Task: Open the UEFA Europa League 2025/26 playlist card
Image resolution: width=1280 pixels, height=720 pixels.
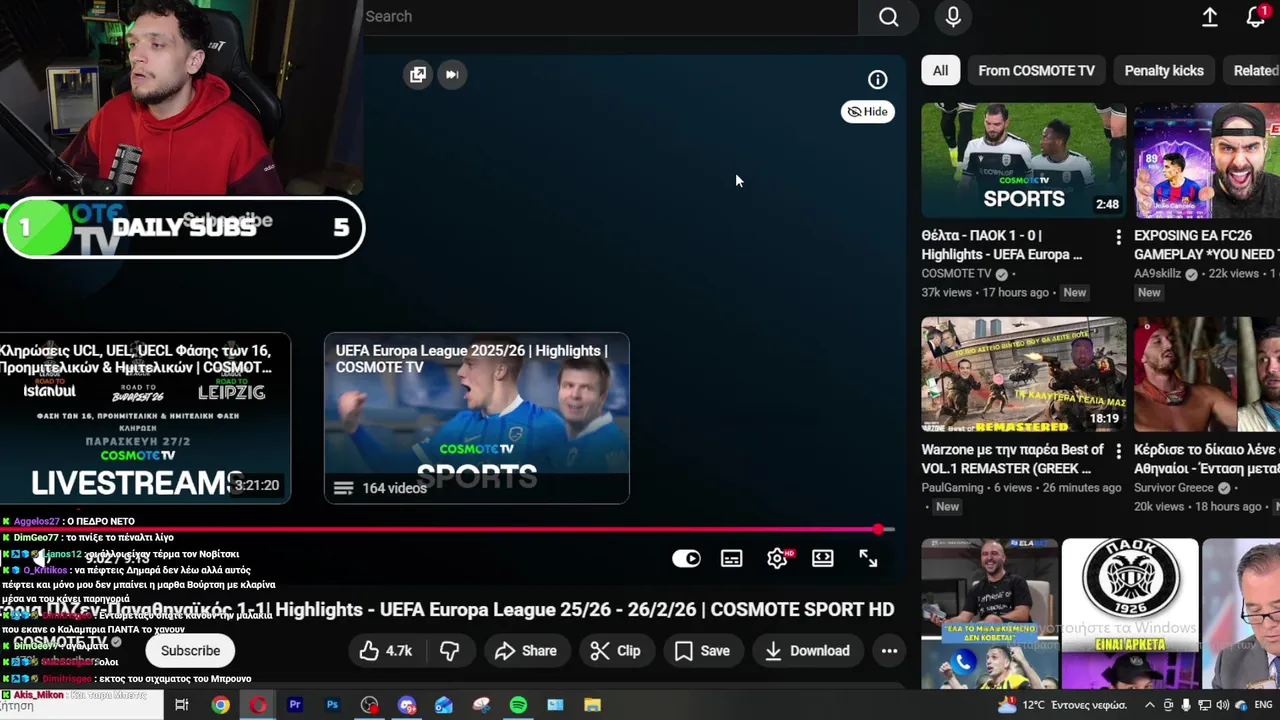Action: (x=476, y=418)
